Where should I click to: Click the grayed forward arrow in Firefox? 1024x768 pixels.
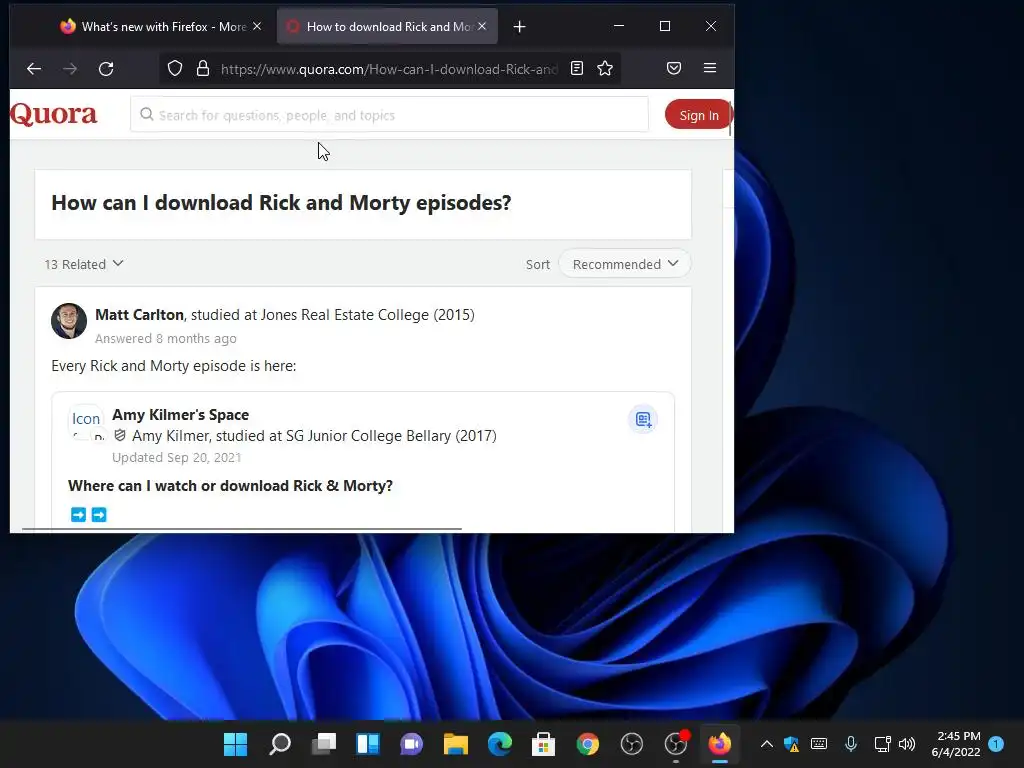[70, 69]
